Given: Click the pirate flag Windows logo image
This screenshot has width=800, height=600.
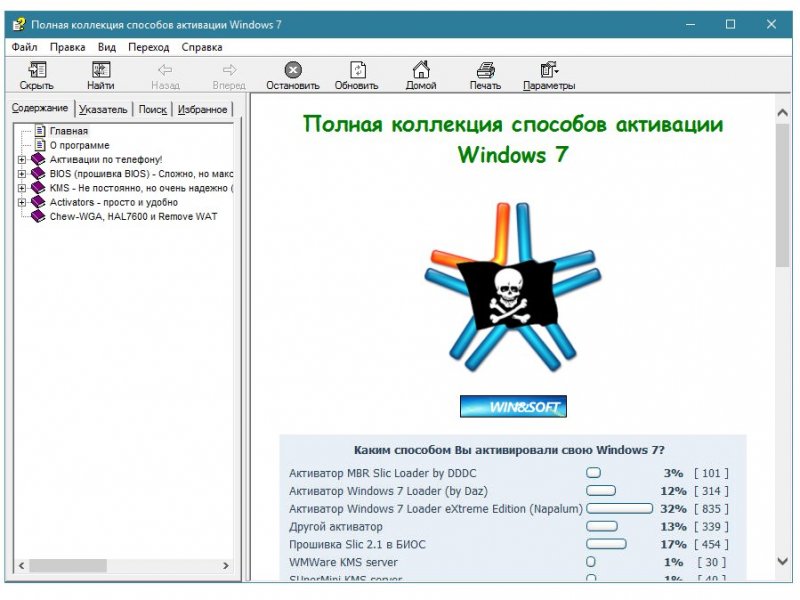Looking at the screenshot, I should point(513,287).
